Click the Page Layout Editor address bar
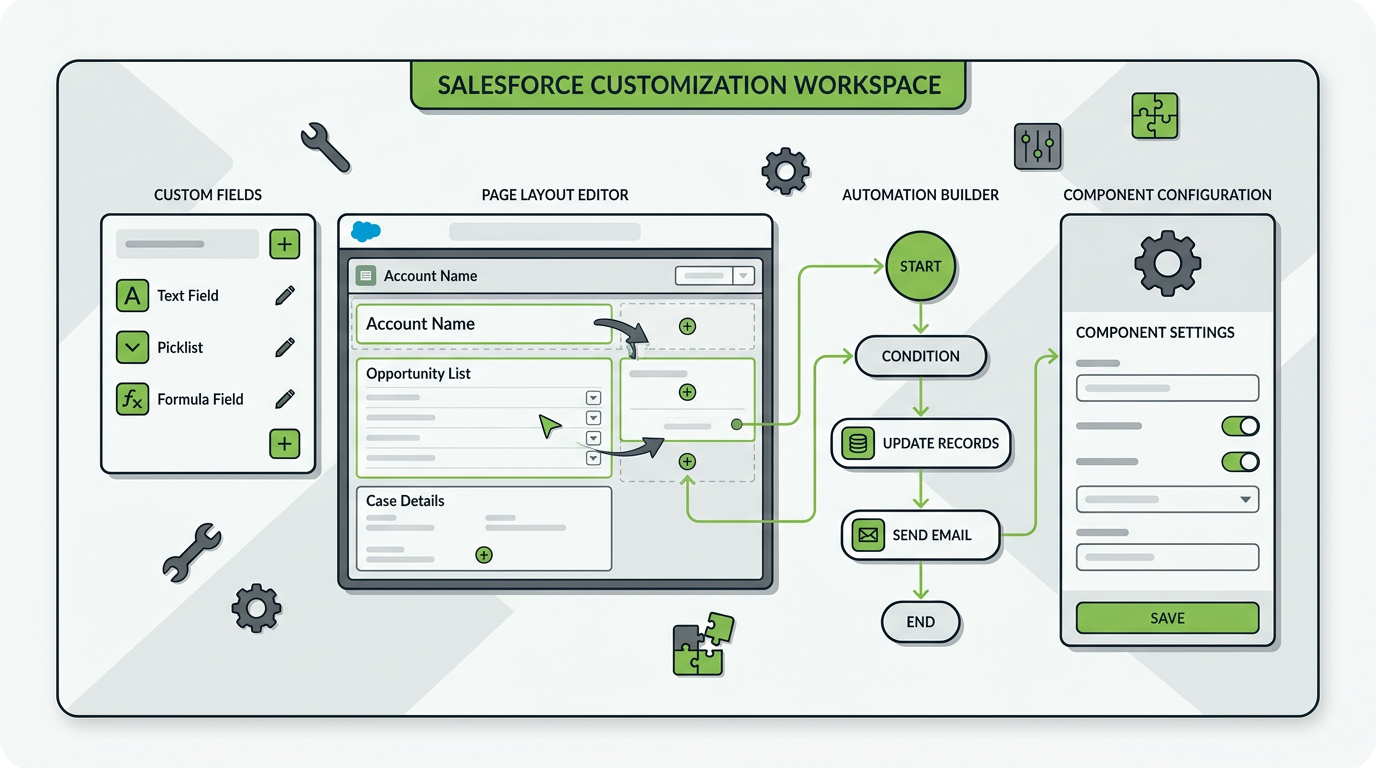The width and height of the screenshot is (1376, 768). pos(545,232)
